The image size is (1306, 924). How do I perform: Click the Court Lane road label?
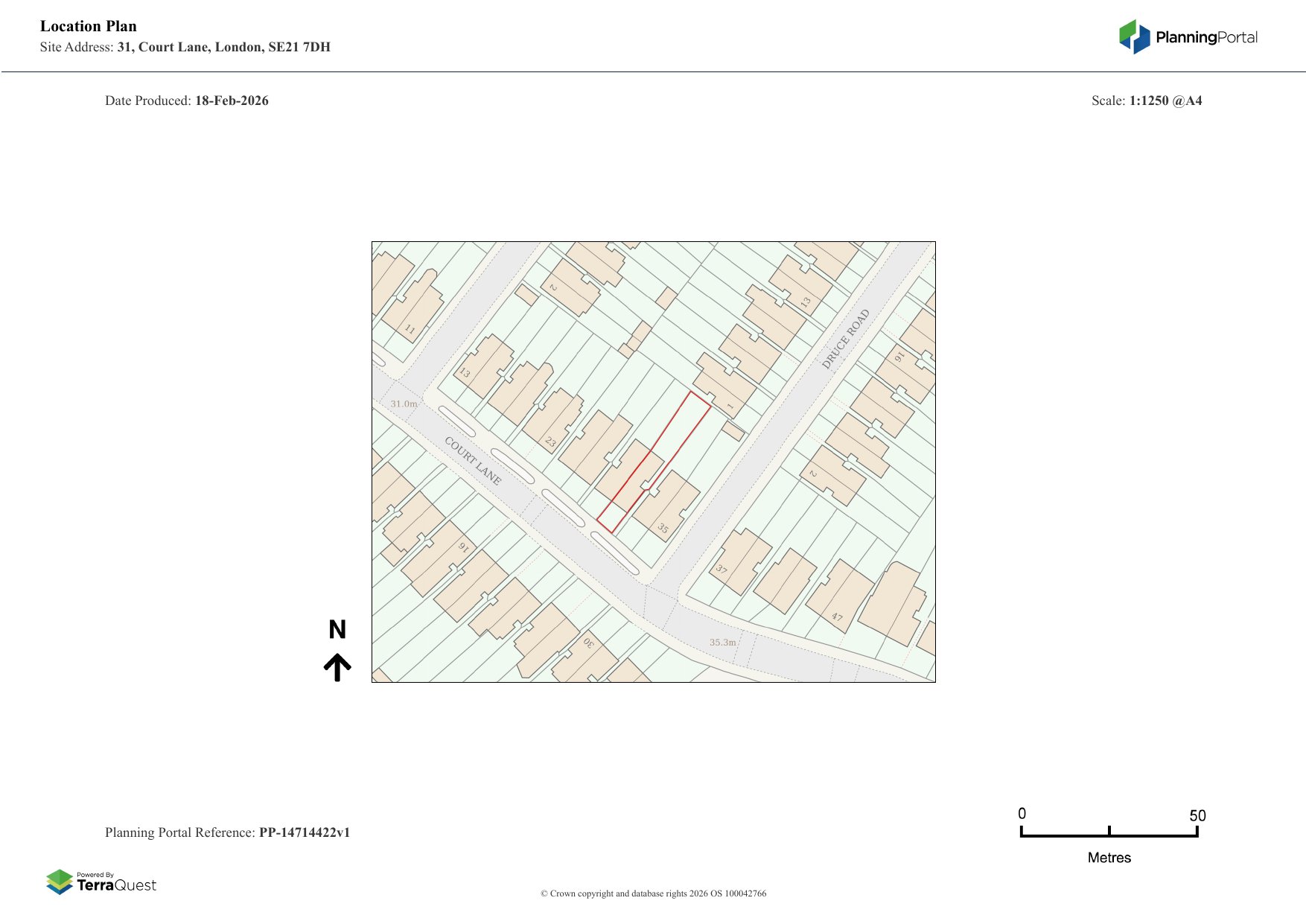click(473, 461)
